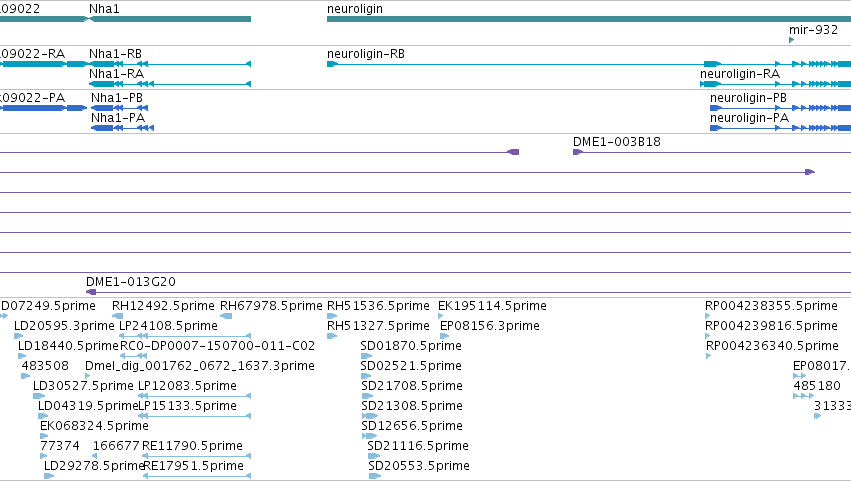Click the 77374 feature label
Viewport: 851px width, 481px height.
point(60,446)
